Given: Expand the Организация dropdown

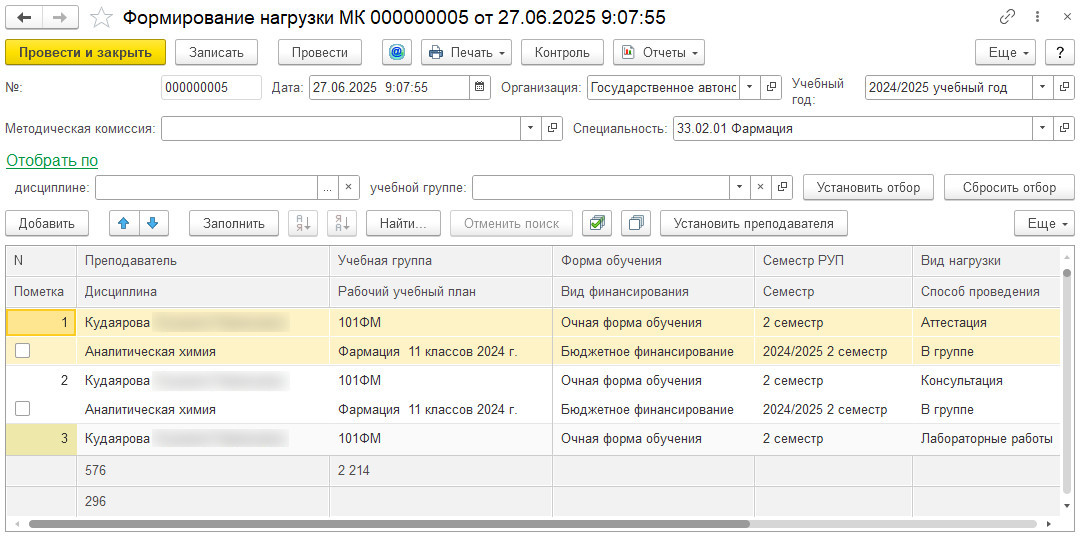Looking at the screenshot, I should coord(749,87).
